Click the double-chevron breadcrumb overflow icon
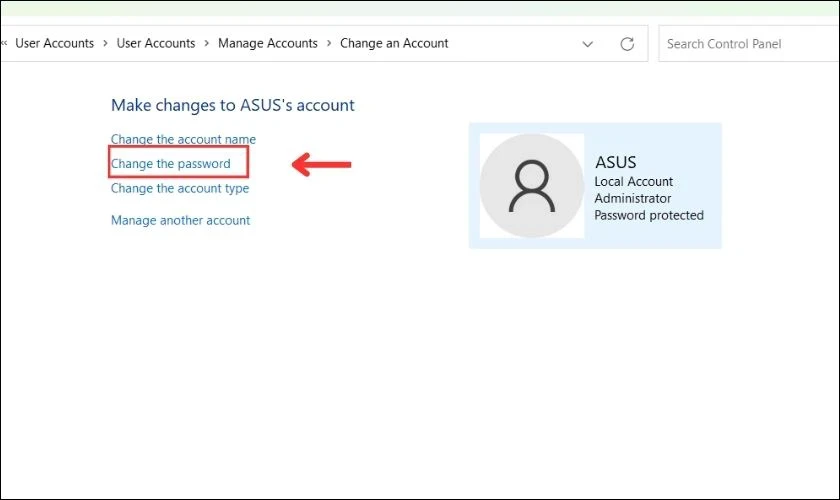Viewport: 840px width, 500px height. (x=4, y=43)
